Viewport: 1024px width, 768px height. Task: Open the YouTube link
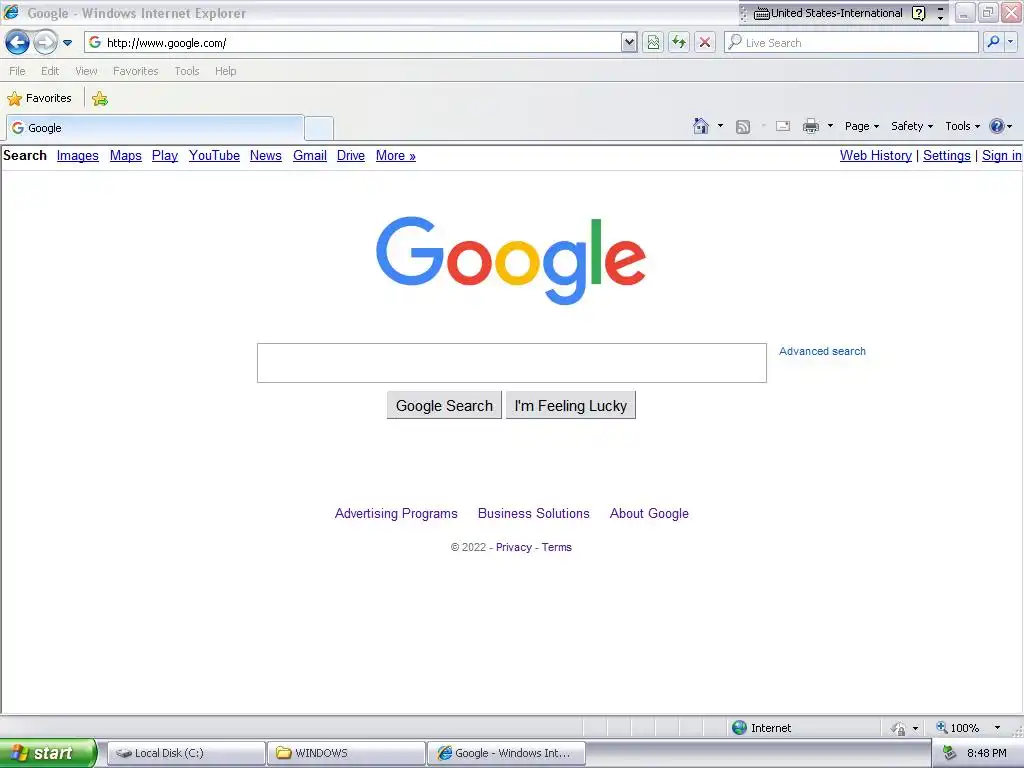(x=214, y=155)
